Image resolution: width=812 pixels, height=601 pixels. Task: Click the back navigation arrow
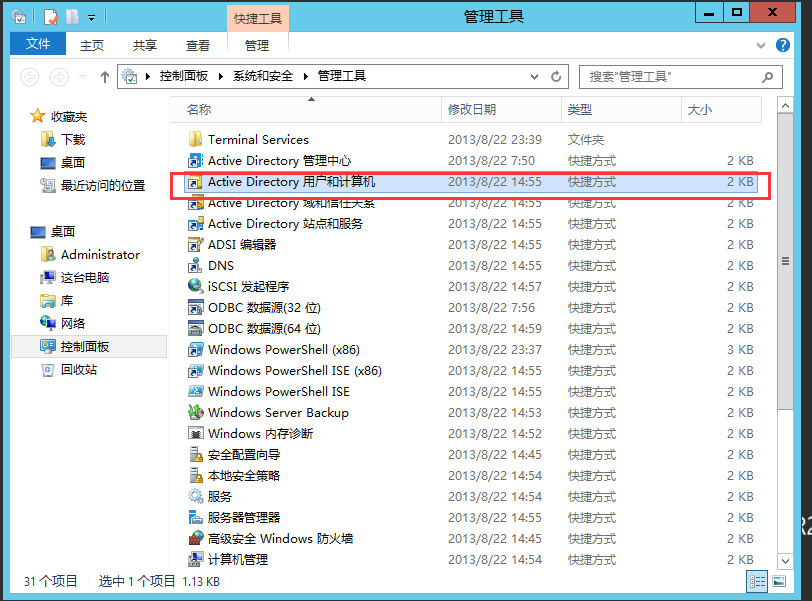[x=30, y=77]
